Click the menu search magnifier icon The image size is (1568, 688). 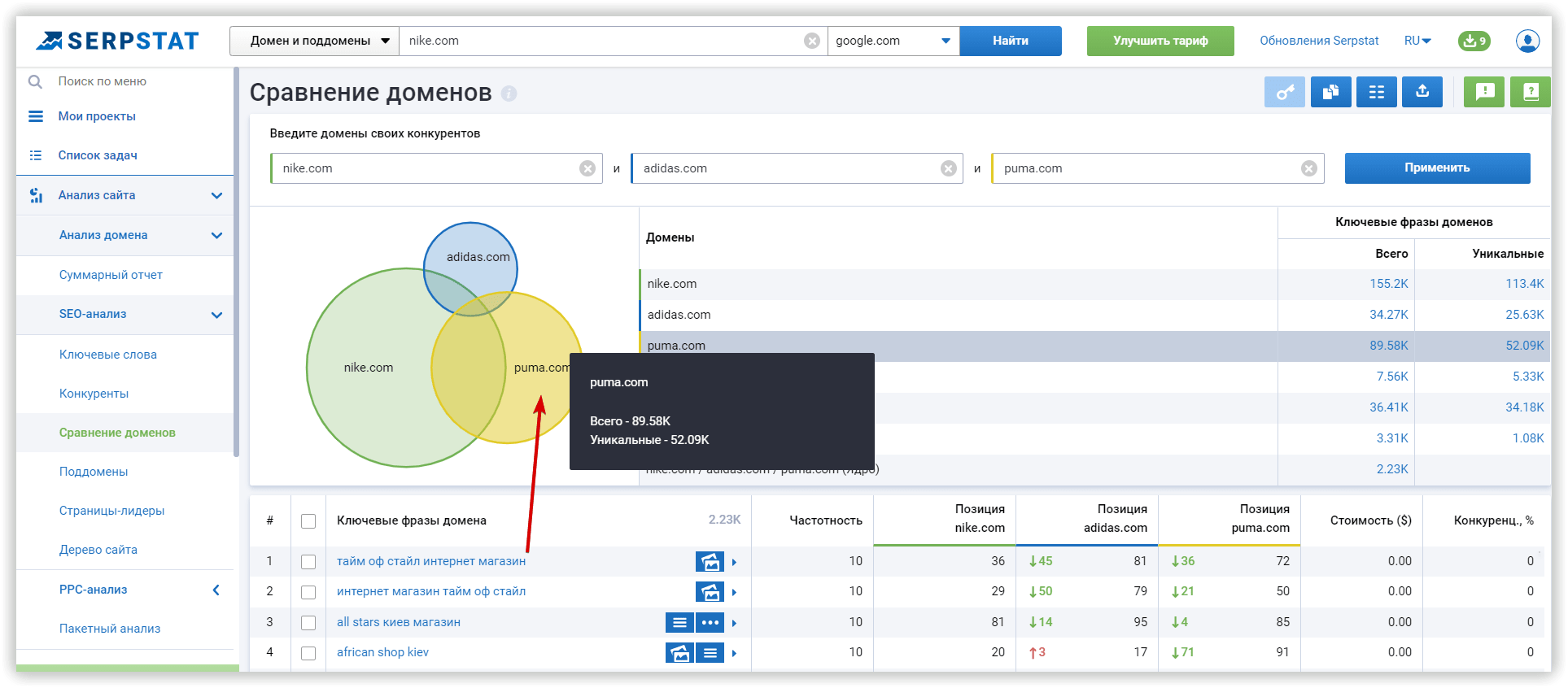coord(35,81)
